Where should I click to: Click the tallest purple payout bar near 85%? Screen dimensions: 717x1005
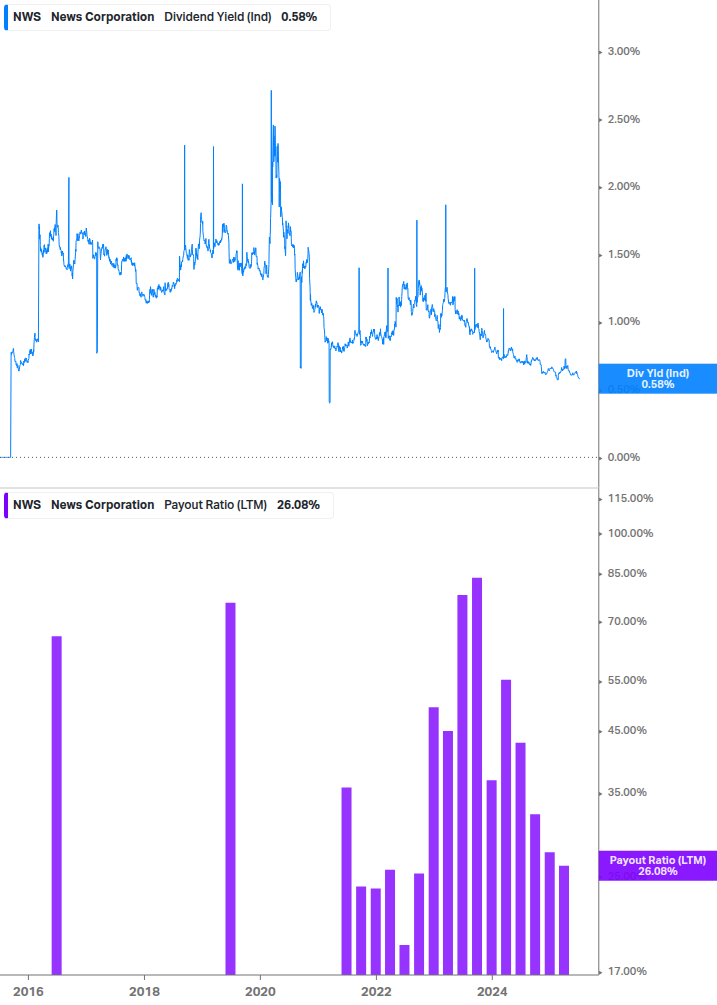click(x=477, y=776)
